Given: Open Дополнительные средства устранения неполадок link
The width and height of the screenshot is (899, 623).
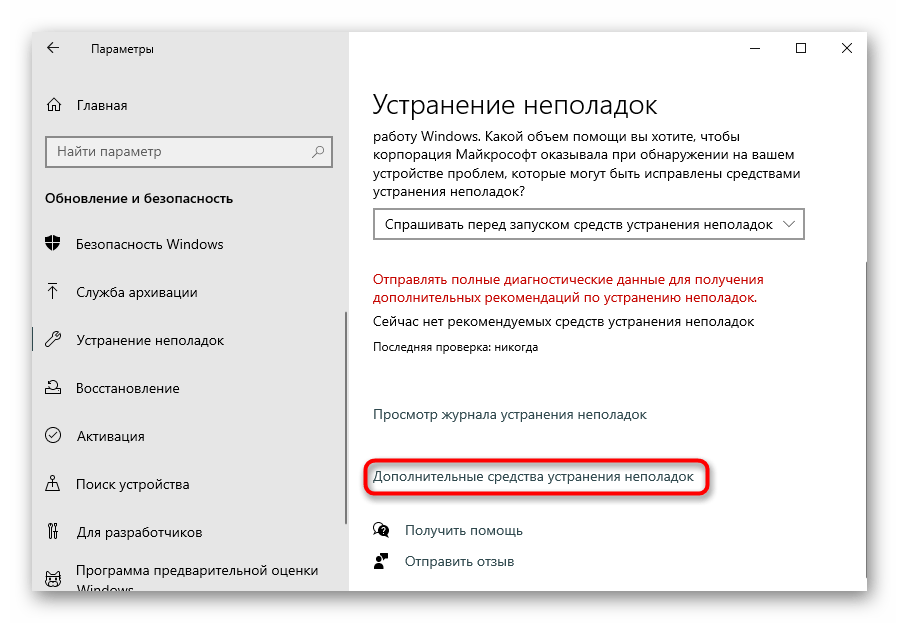Looking at the screenshot, I should tap(533, 476).
